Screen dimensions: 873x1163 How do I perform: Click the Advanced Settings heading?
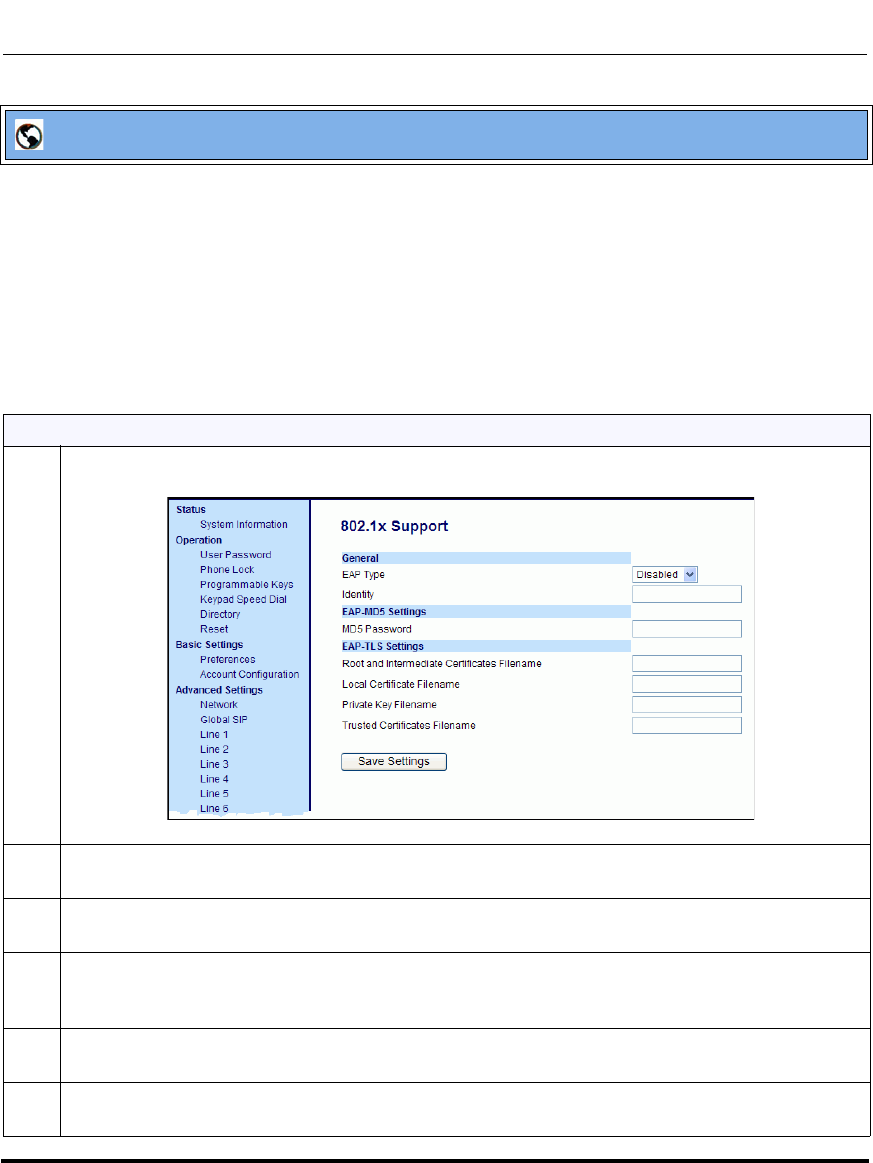coord(219,690)
